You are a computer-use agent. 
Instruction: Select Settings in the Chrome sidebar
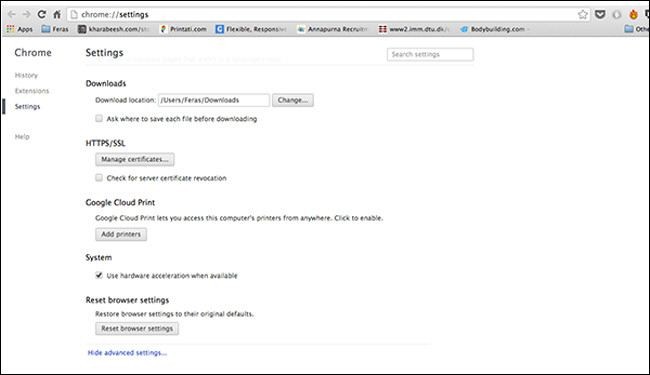27,106
